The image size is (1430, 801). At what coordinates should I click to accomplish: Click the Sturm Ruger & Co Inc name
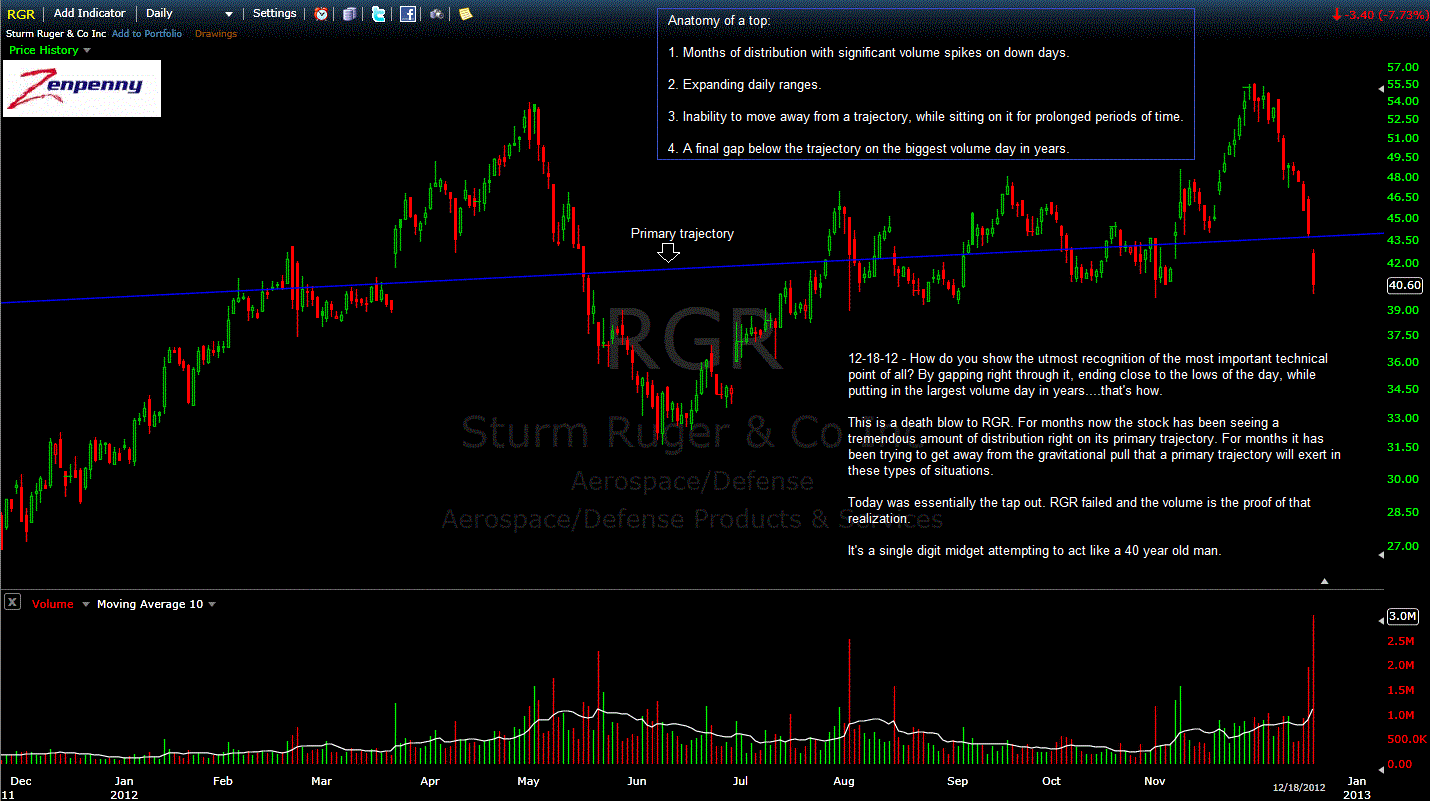click(x=56, y=34)
